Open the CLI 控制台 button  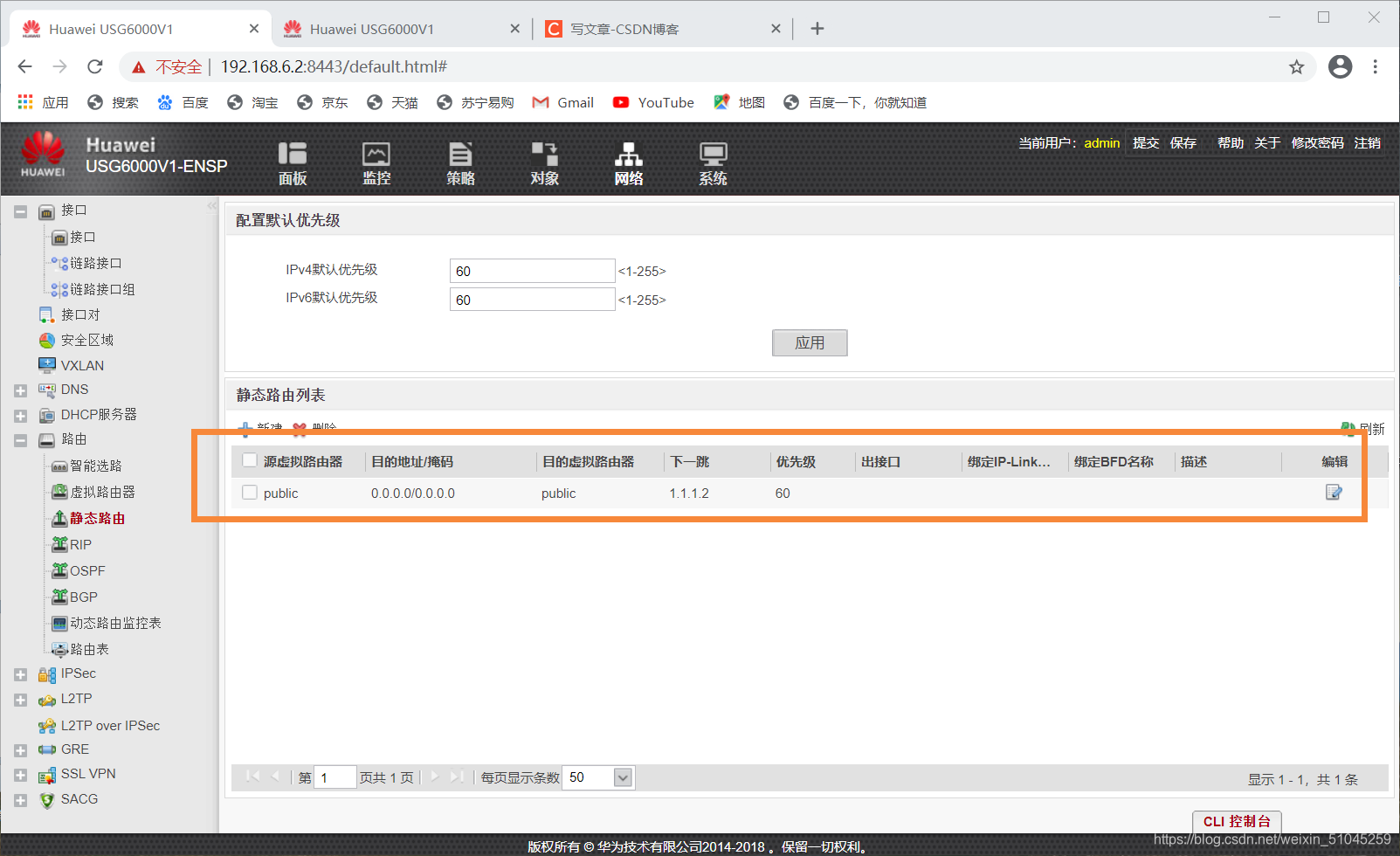pyautogui.click(x=1237, y=822)
